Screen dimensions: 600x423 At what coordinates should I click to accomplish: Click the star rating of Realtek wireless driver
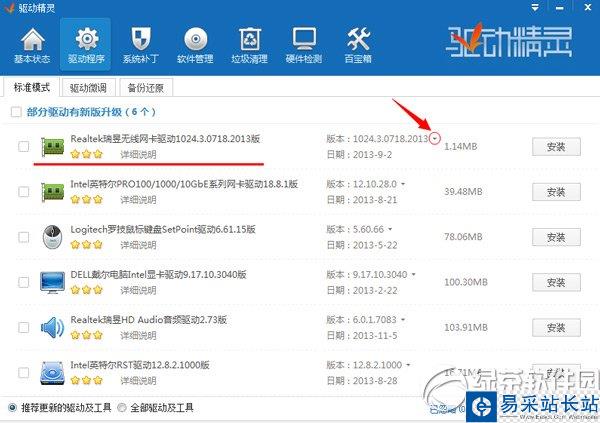point(87,154)
